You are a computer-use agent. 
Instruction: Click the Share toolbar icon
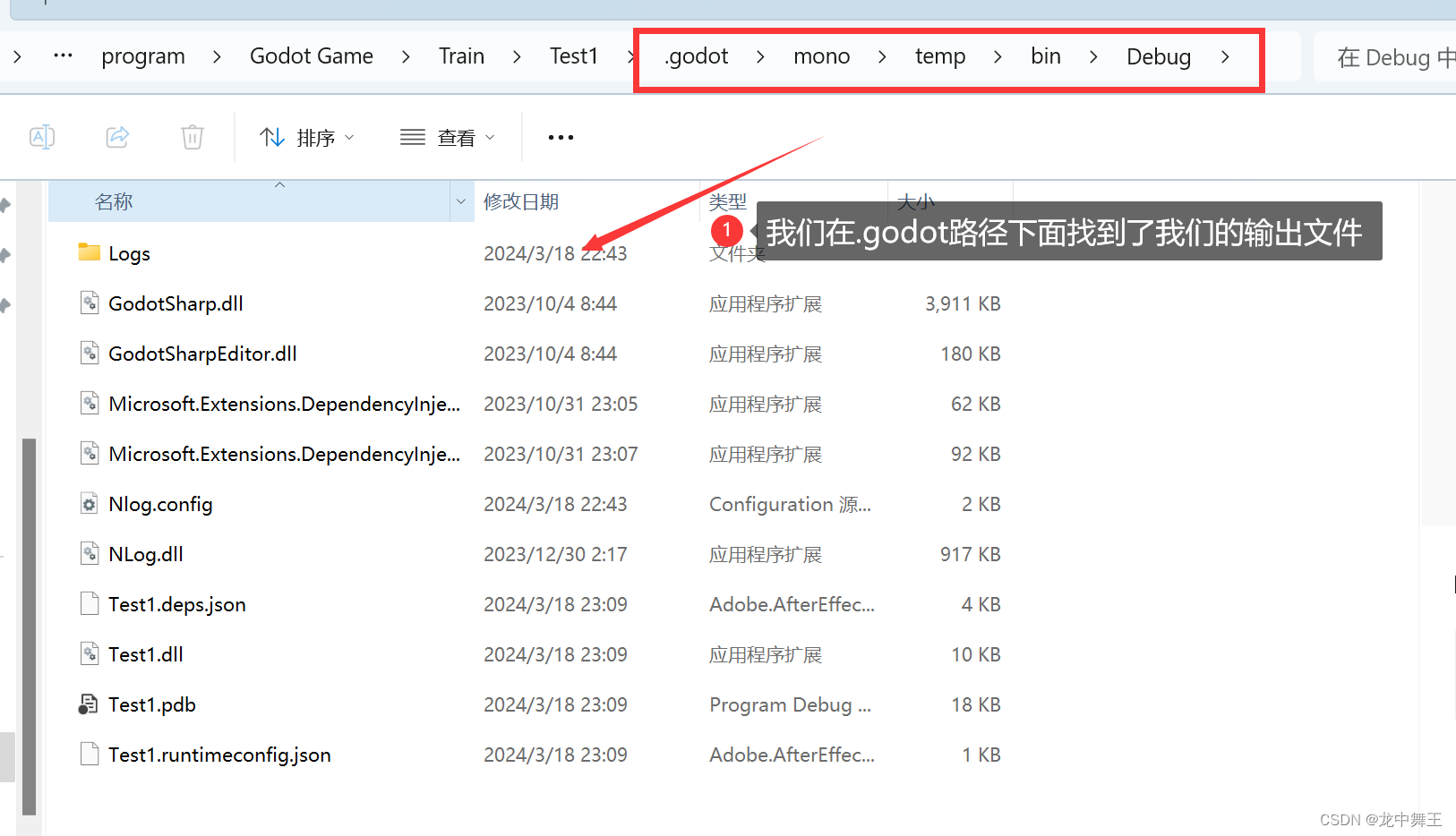(x=117, y=137)
